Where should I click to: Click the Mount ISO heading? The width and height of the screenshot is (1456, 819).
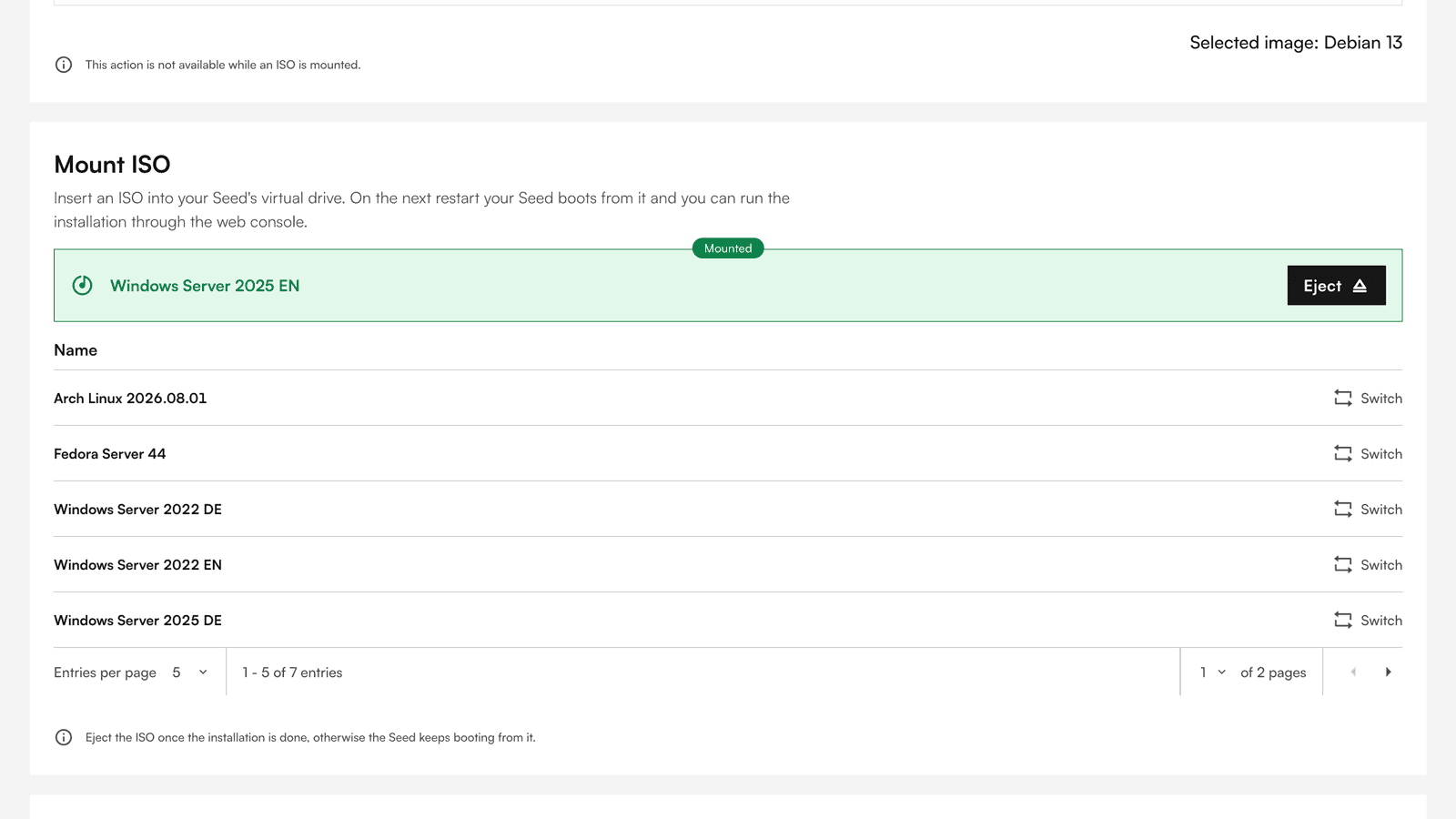point(112,165)
